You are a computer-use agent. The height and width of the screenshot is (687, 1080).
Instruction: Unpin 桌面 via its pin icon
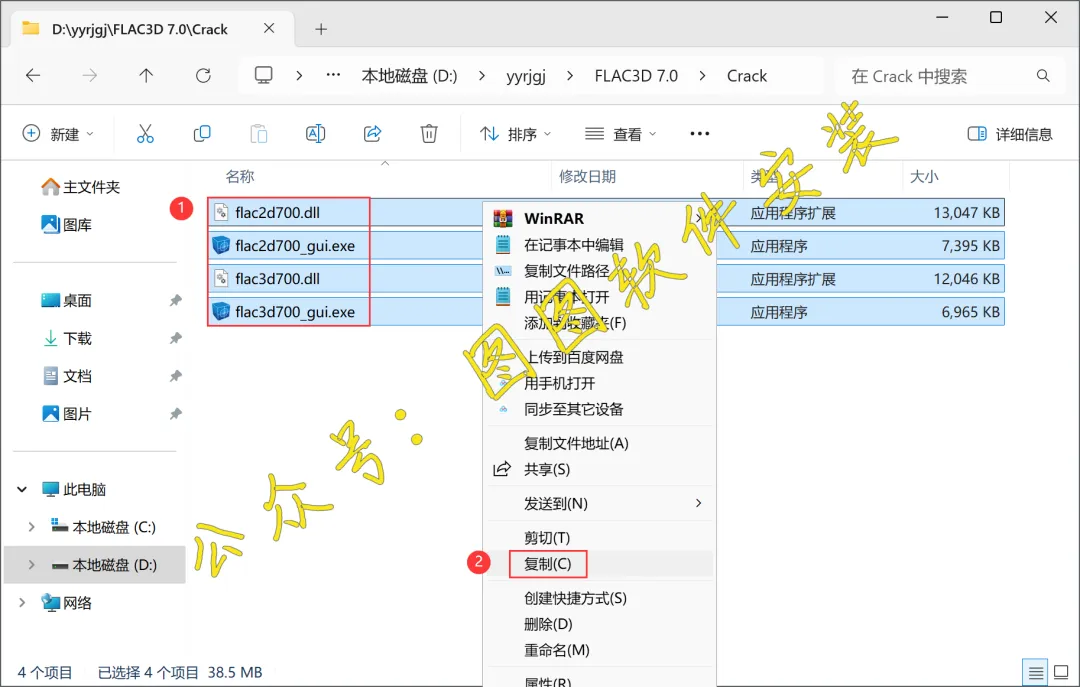tap(176, 300)
